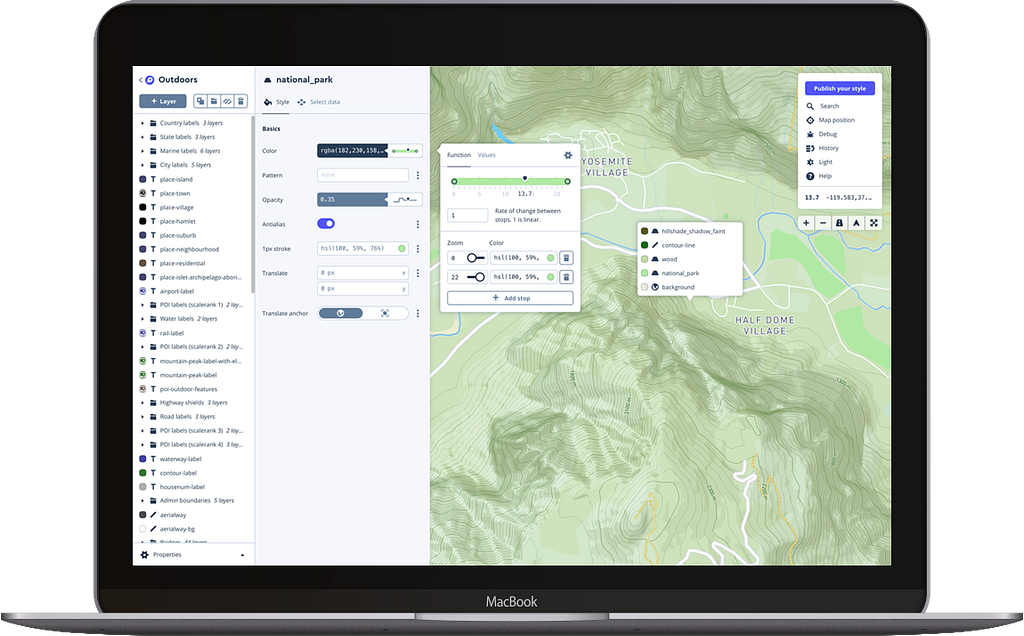The height and width of the screenshot is (636, 1024).
Task: Zoom in the map with plus button
Action: point(806,223)
